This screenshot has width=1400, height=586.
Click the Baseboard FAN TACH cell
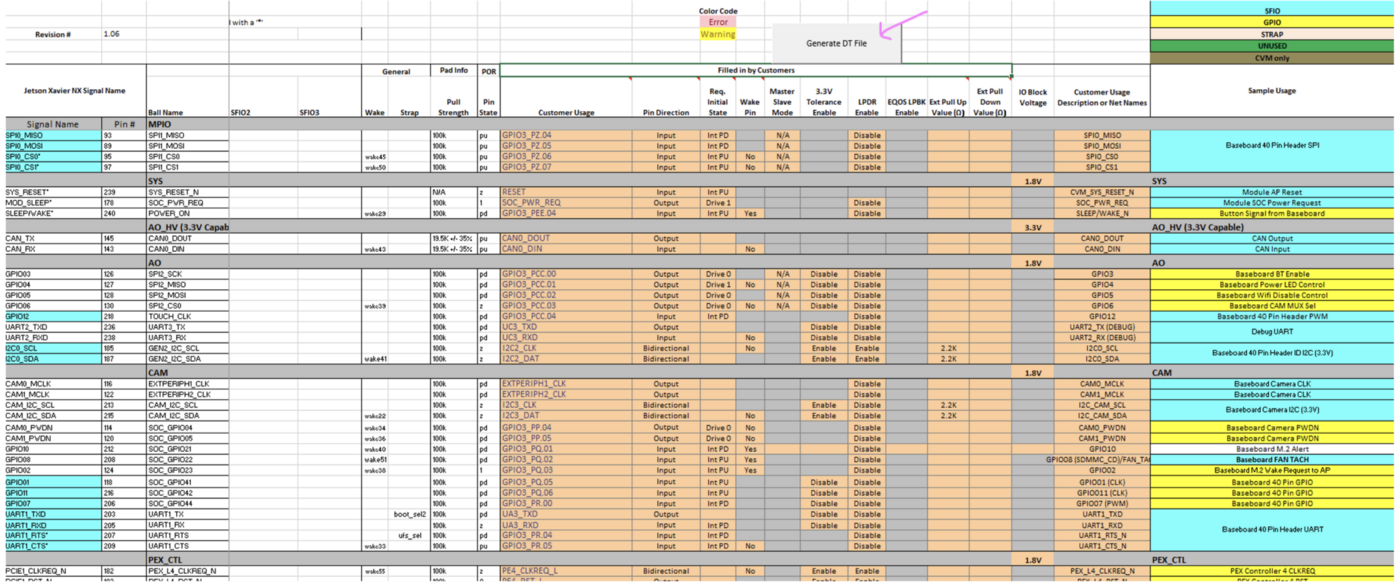1271,459
